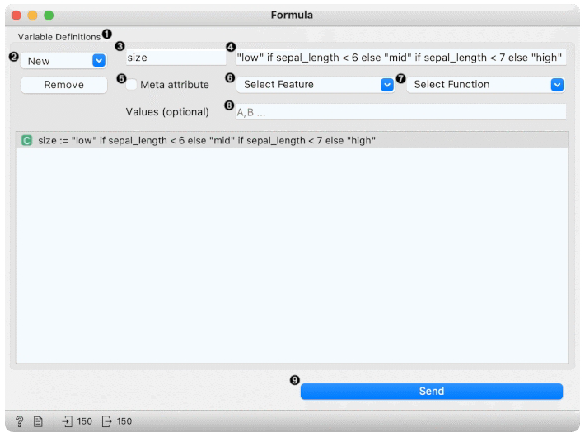Screen dimensions: 582x432
Task: Click the input count 150 in status bar
Action: [84, 421]
